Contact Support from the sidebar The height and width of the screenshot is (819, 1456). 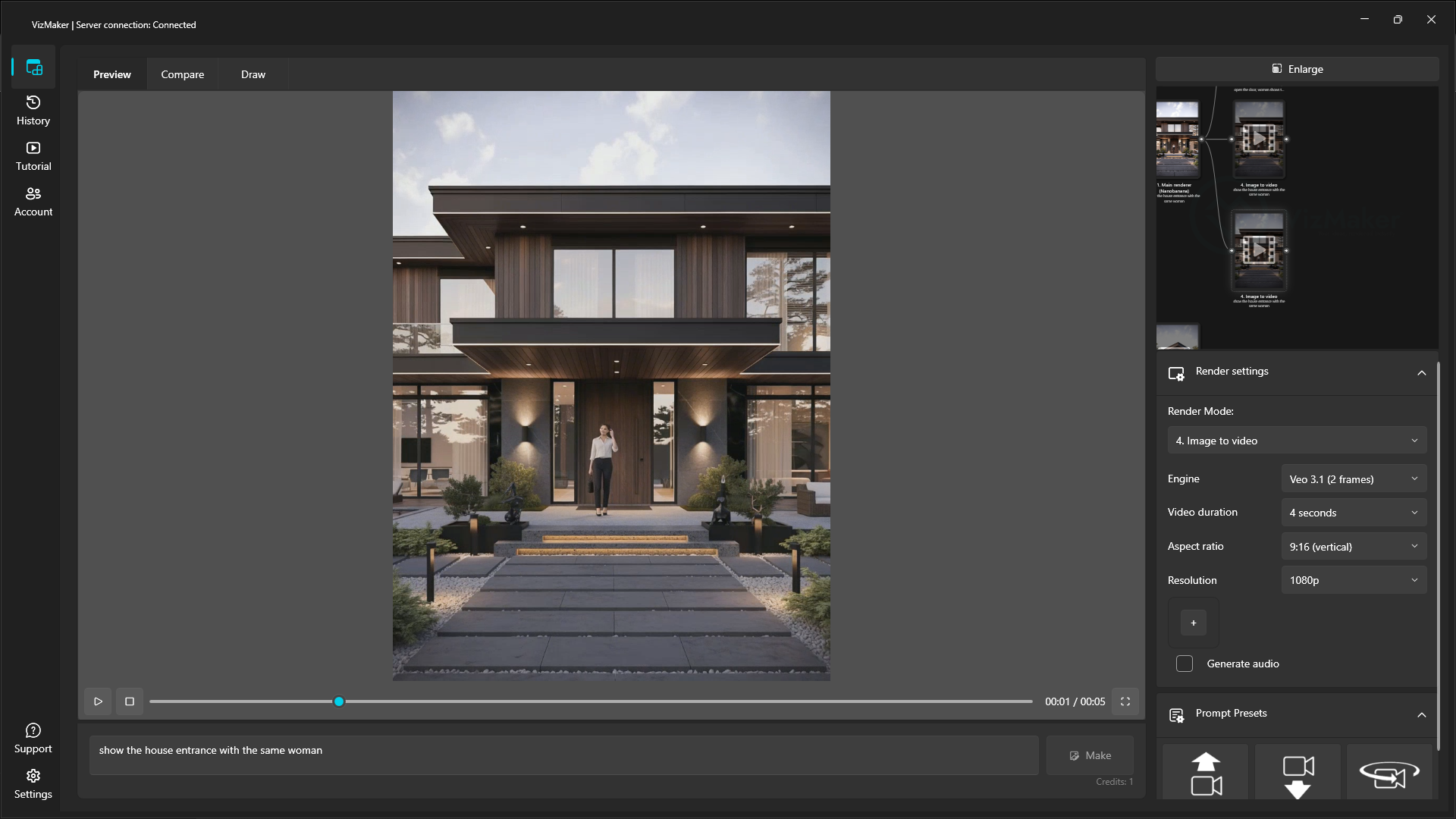[x=33, y=737]
